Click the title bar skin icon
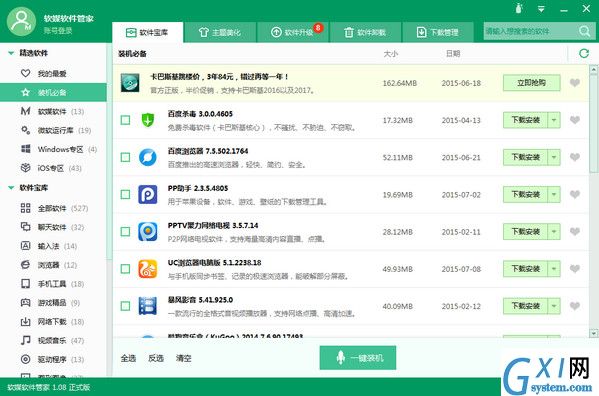Screen dimensions: 599x396 519,8
